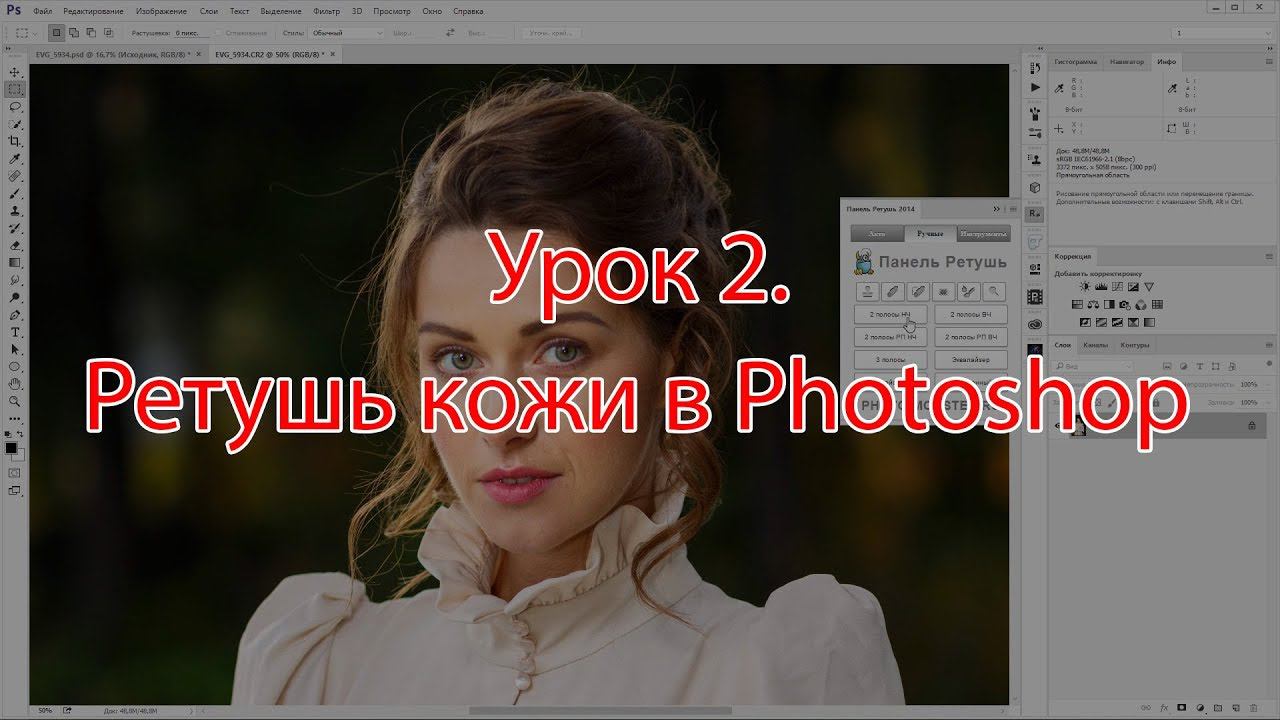Viewport: 1280px width, 720px height.
Task: Click the 2 полосы НЧ button
Action: coord(892,315)
